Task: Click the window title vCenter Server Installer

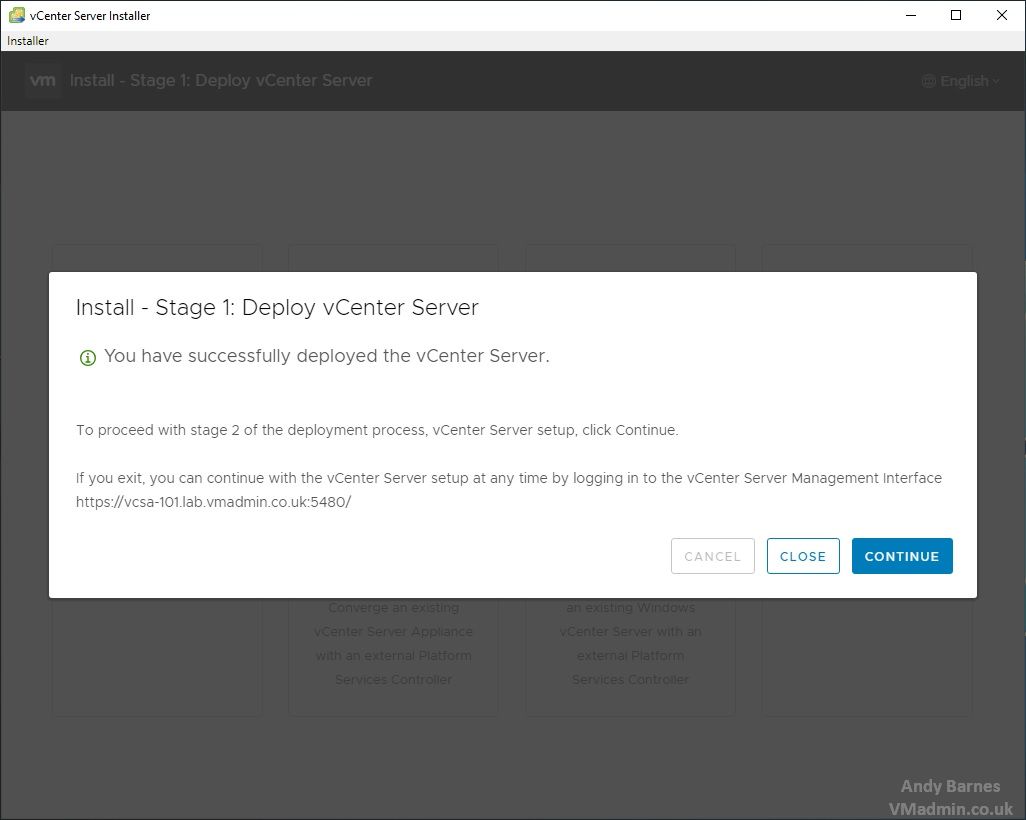Action: pos(90,16)
